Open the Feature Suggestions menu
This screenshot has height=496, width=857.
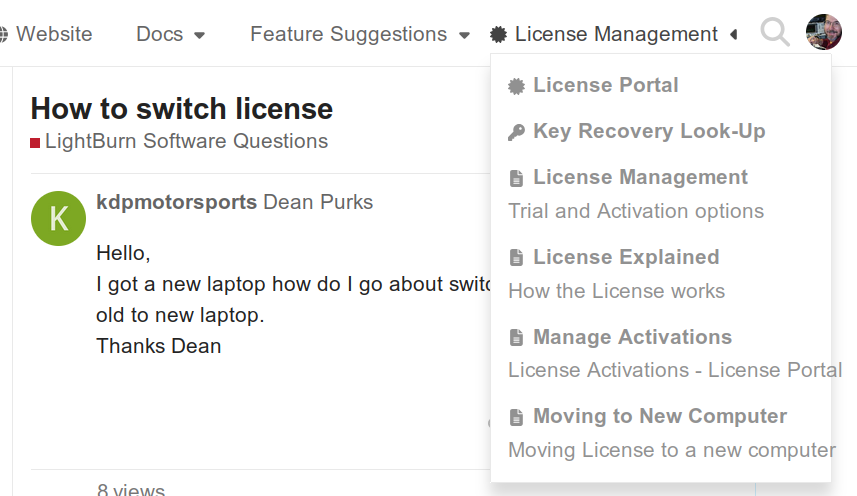pyautogui.click(x=348, y=34)
